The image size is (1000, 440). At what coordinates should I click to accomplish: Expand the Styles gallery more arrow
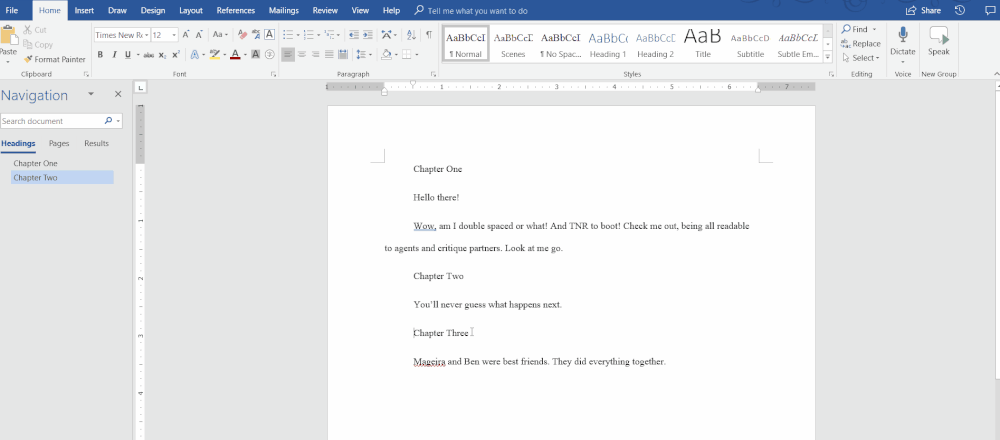pos(828,57)
